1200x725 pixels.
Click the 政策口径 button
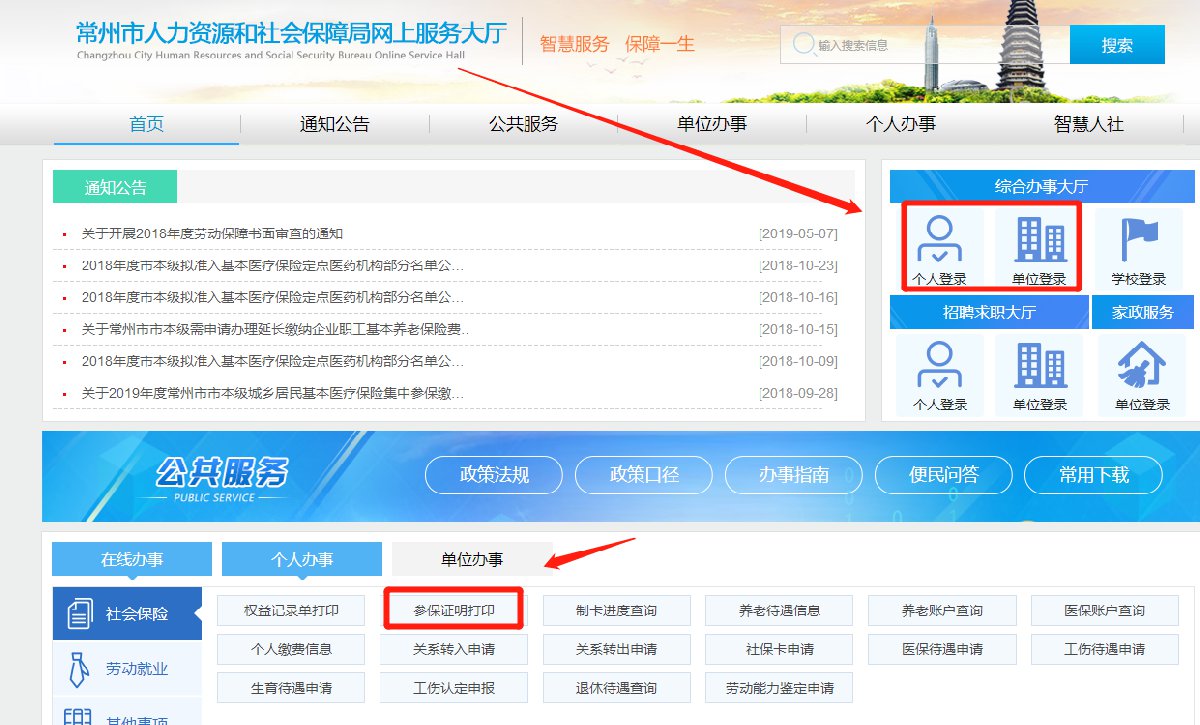644,475
